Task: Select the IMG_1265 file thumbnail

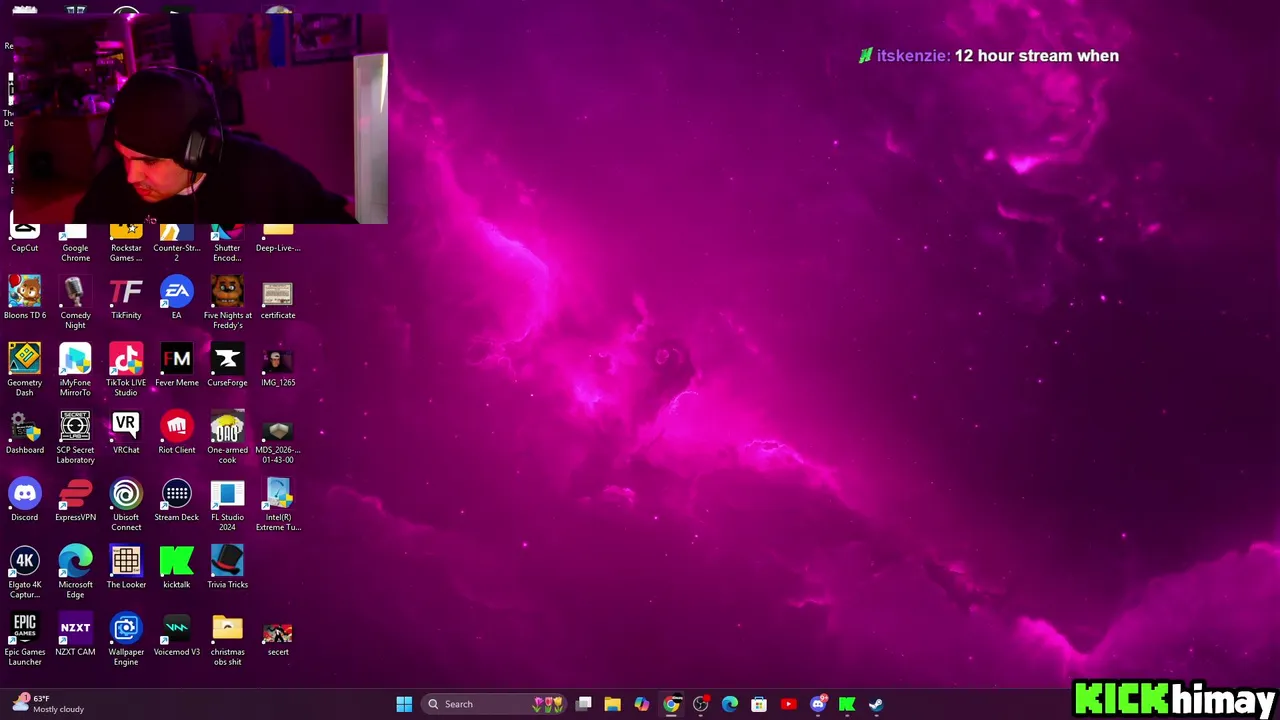Action: tap(278, 366)
